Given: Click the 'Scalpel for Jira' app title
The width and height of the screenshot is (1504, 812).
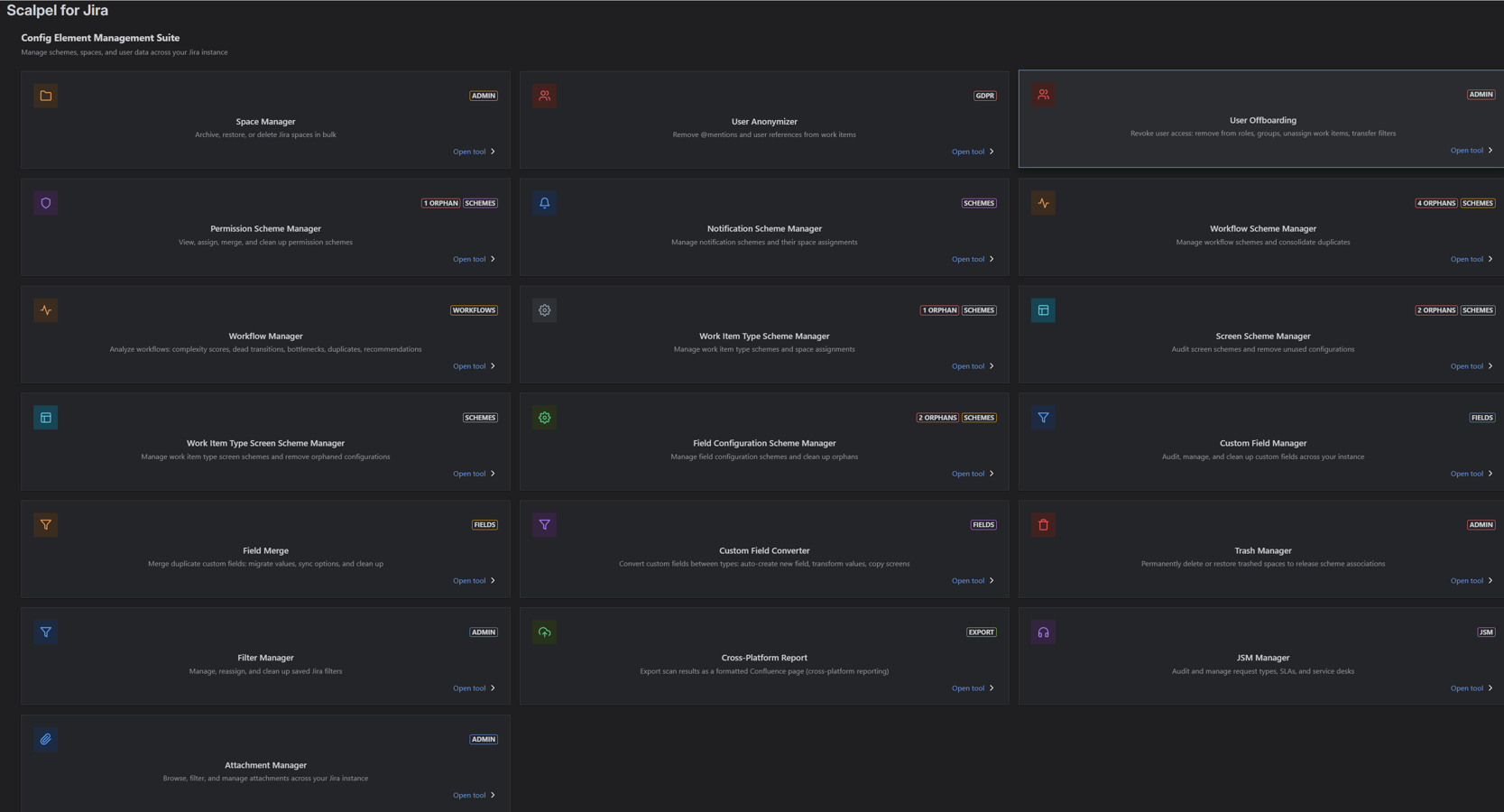Looking at the screenshot, I should 58,11.
